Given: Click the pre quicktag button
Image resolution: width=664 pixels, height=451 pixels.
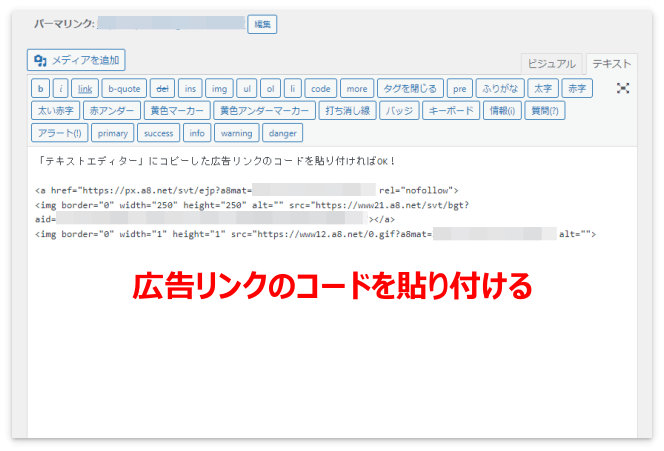Looking at the screenshot, I should coord(459,89).
